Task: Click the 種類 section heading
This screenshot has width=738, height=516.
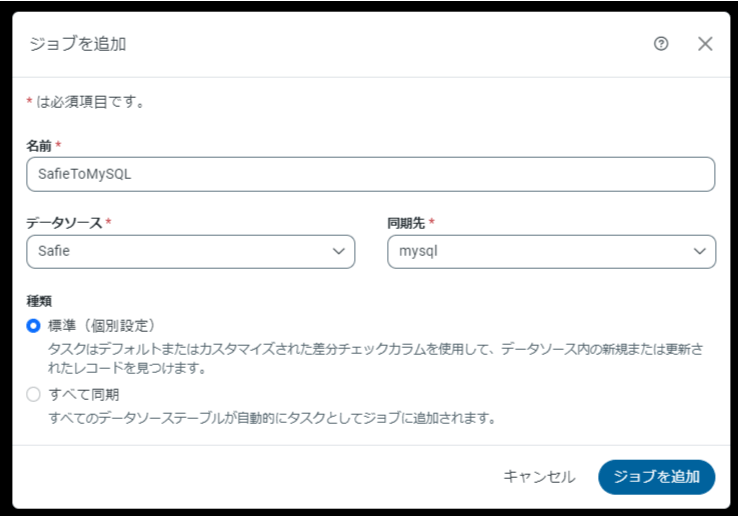Action: 39,300
